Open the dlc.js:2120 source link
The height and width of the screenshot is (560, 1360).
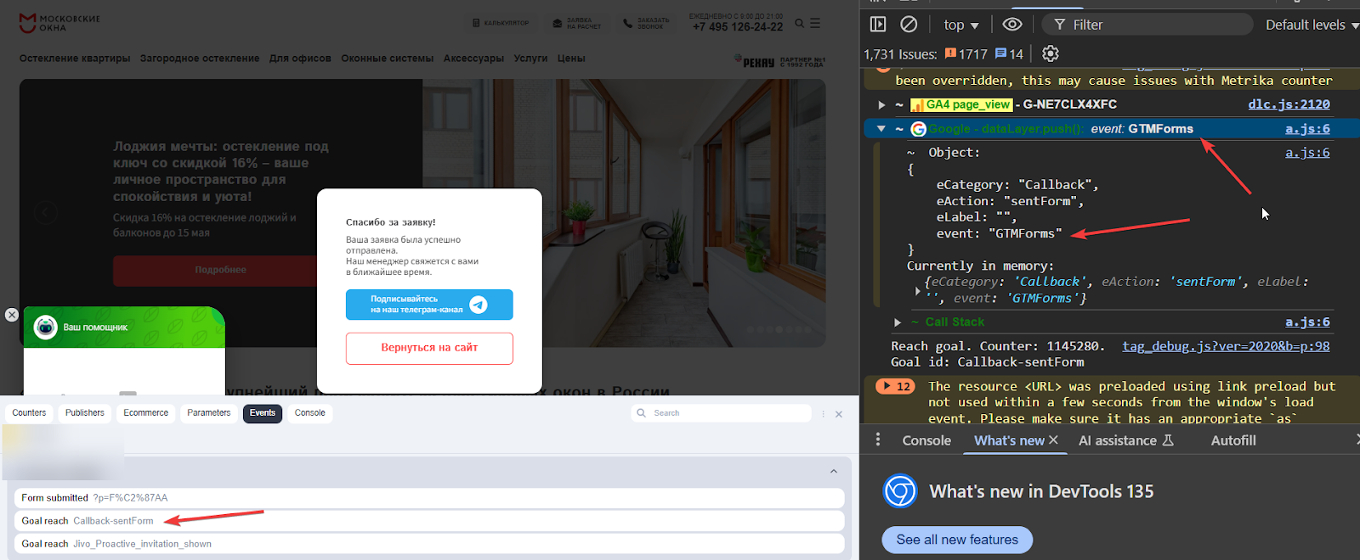1289,104
